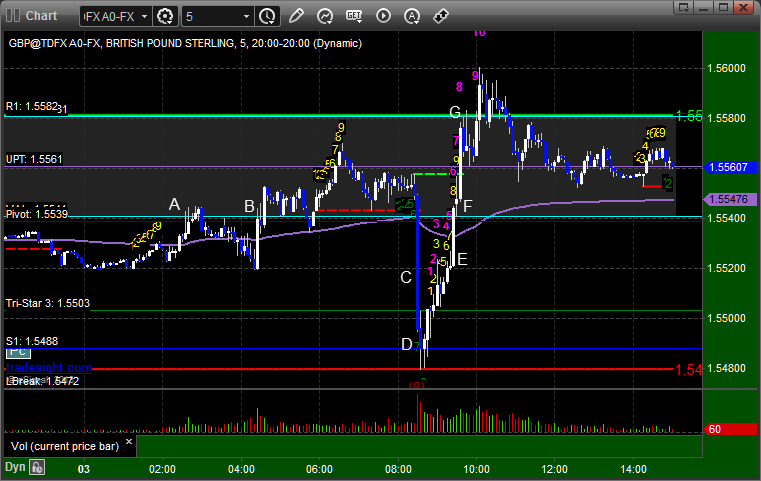Click the play replay button
This screenshot has height=481, width=761.
click(383, 16)
